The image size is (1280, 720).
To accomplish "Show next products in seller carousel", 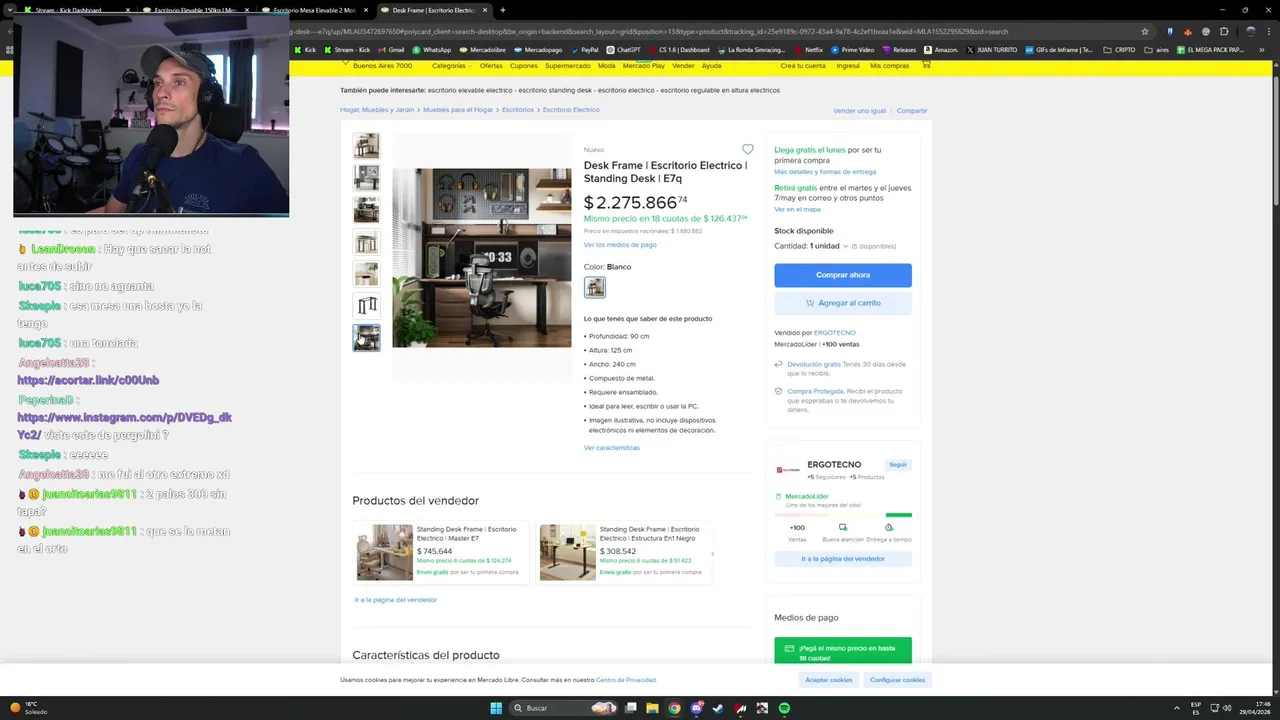I will click(712, 553).
